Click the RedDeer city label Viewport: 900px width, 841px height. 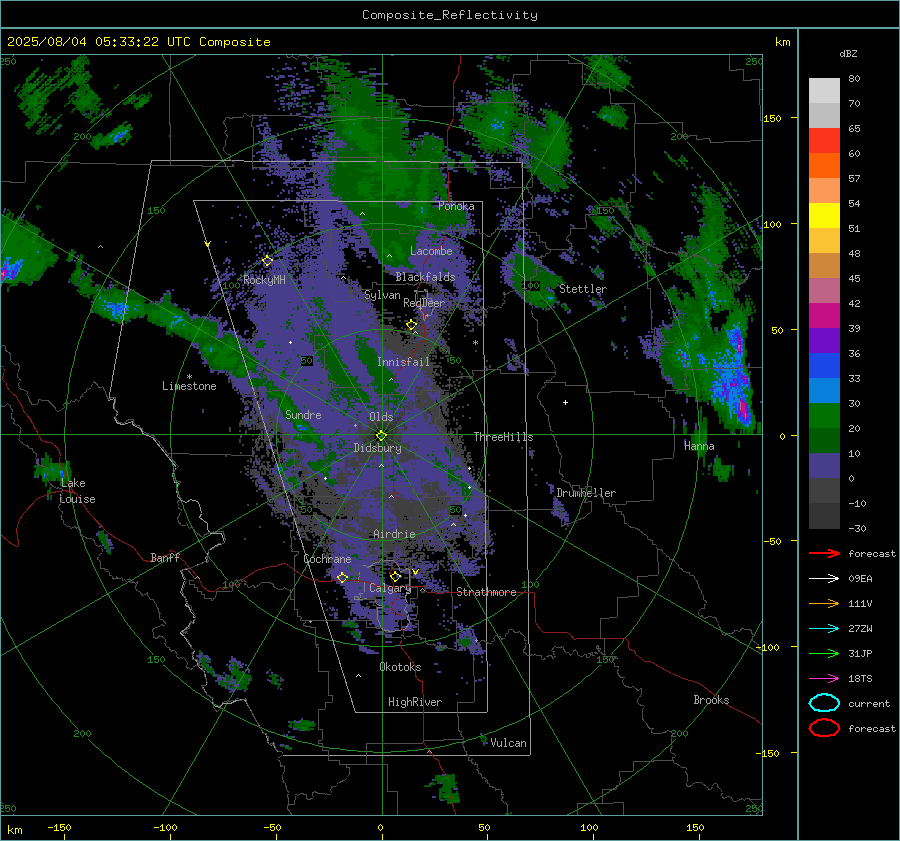pos(424,303)
